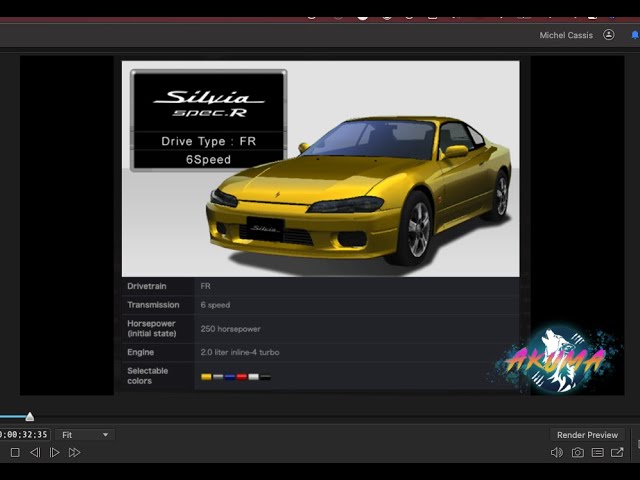Click the gray selectable color swatch
The width and height of the screenshot is (640, 480).
coord(218,377)
